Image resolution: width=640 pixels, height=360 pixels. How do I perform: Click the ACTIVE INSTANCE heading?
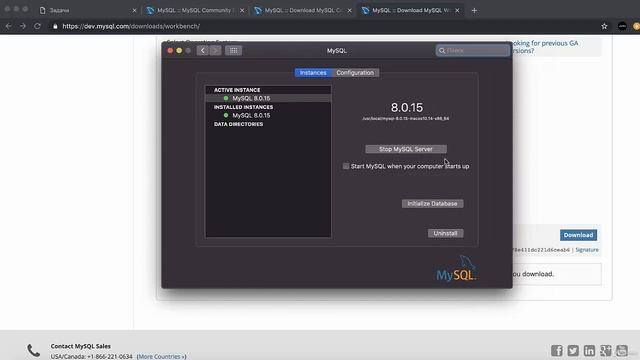(237, 90)
